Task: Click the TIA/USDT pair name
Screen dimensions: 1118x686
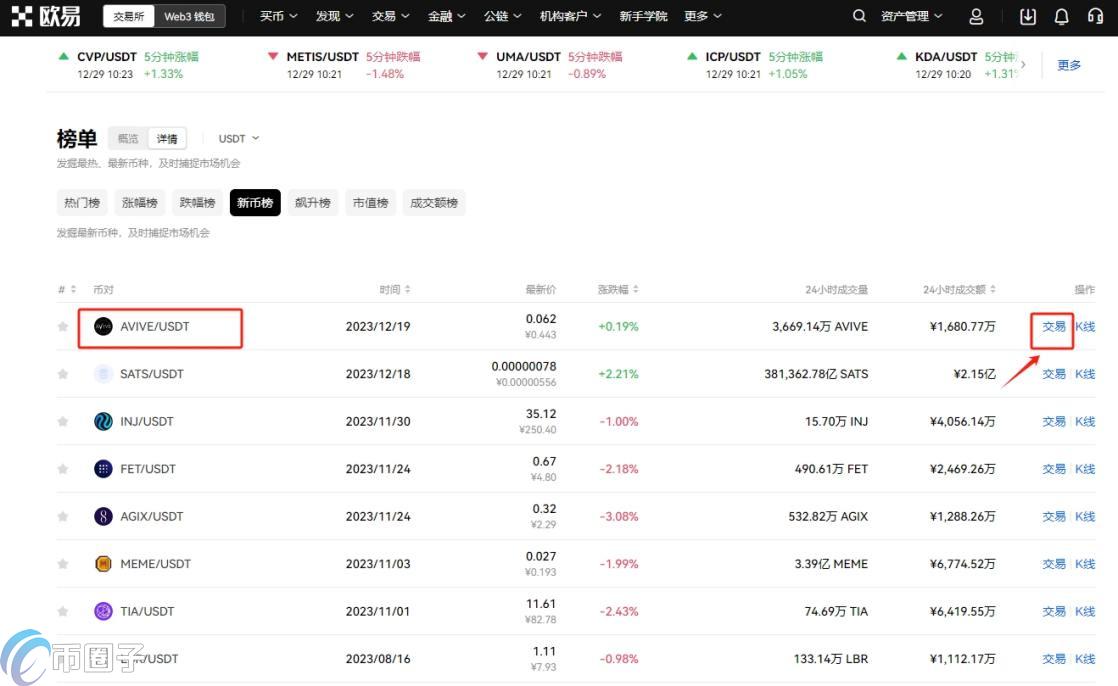Action: [x=147, y=611]
